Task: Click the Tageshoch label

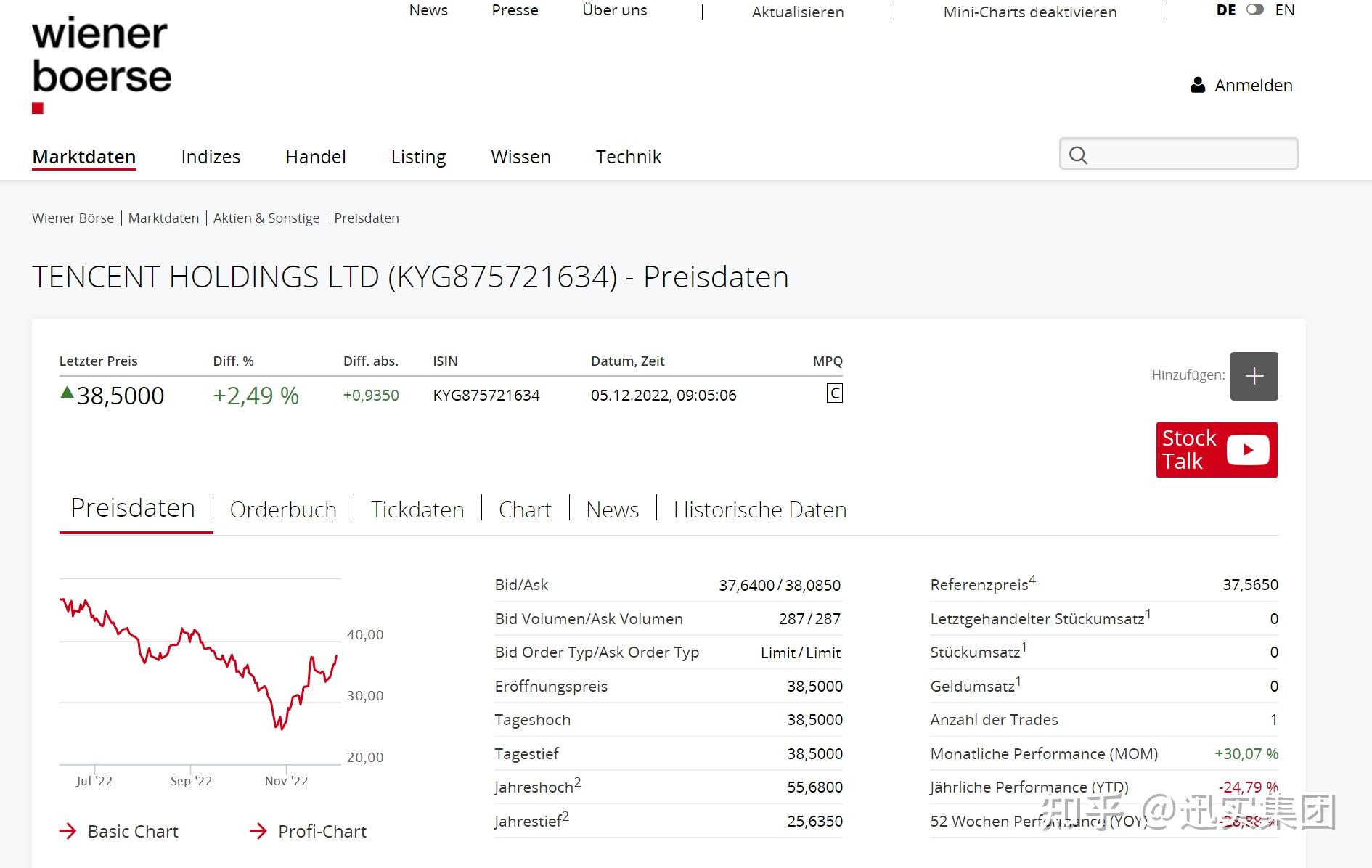Action: pos(533,720)
